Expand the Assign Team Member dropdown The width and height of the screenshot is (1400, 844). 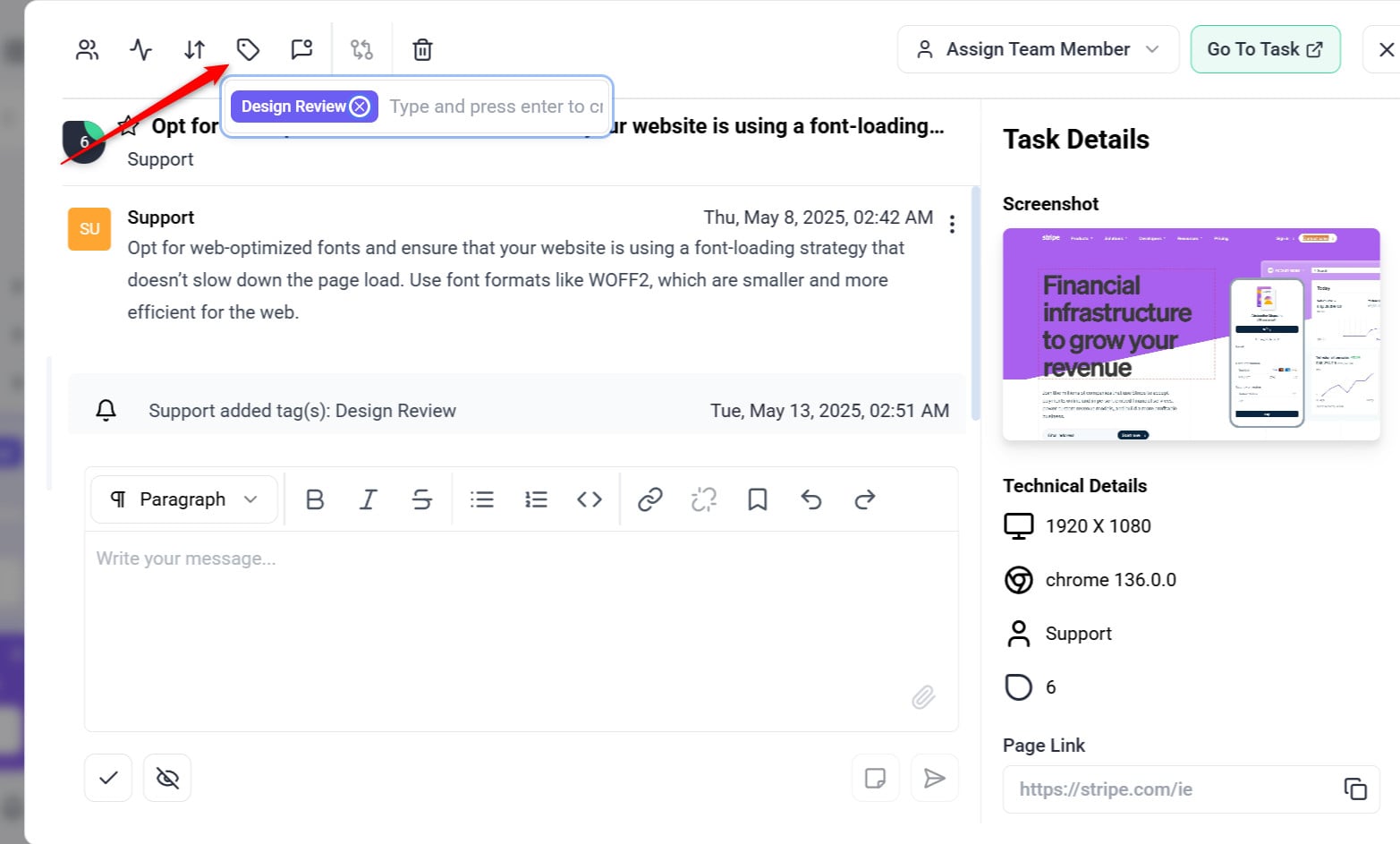point(1038,49)
